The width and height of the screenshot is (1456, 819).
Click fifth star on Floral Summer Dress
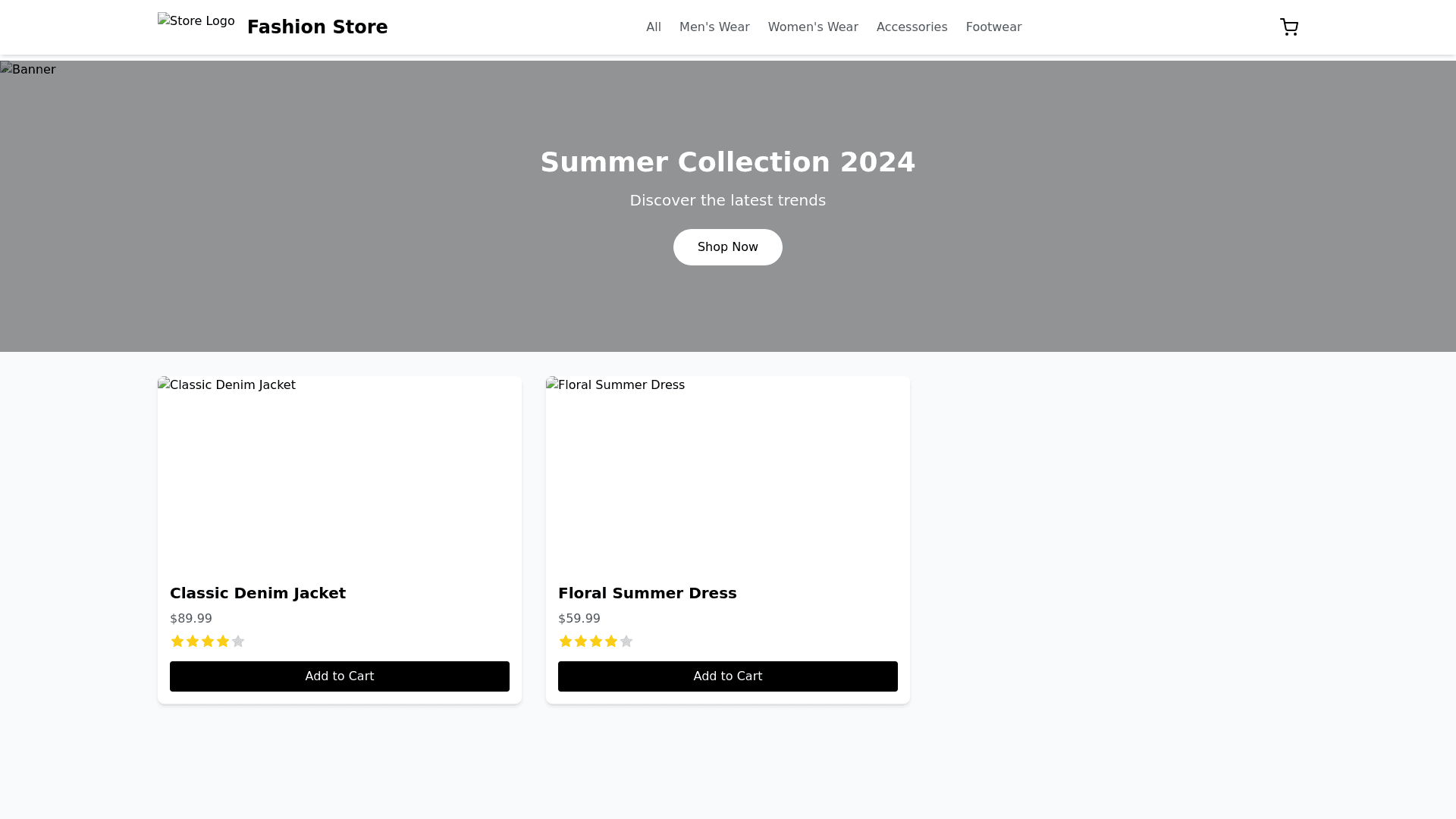click(626, 642)
